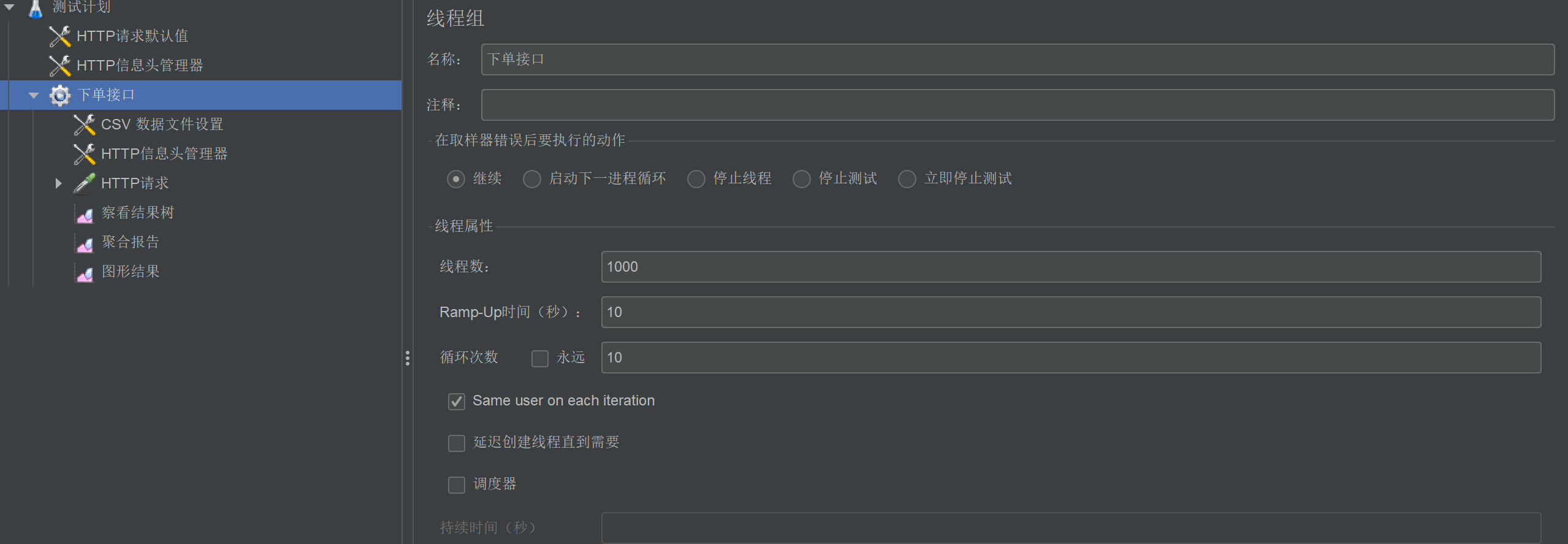The height and width of the screenshot is (544, 1568).
Task: Select 启动下一进程循环 radio option
Action: coord(531,179)
